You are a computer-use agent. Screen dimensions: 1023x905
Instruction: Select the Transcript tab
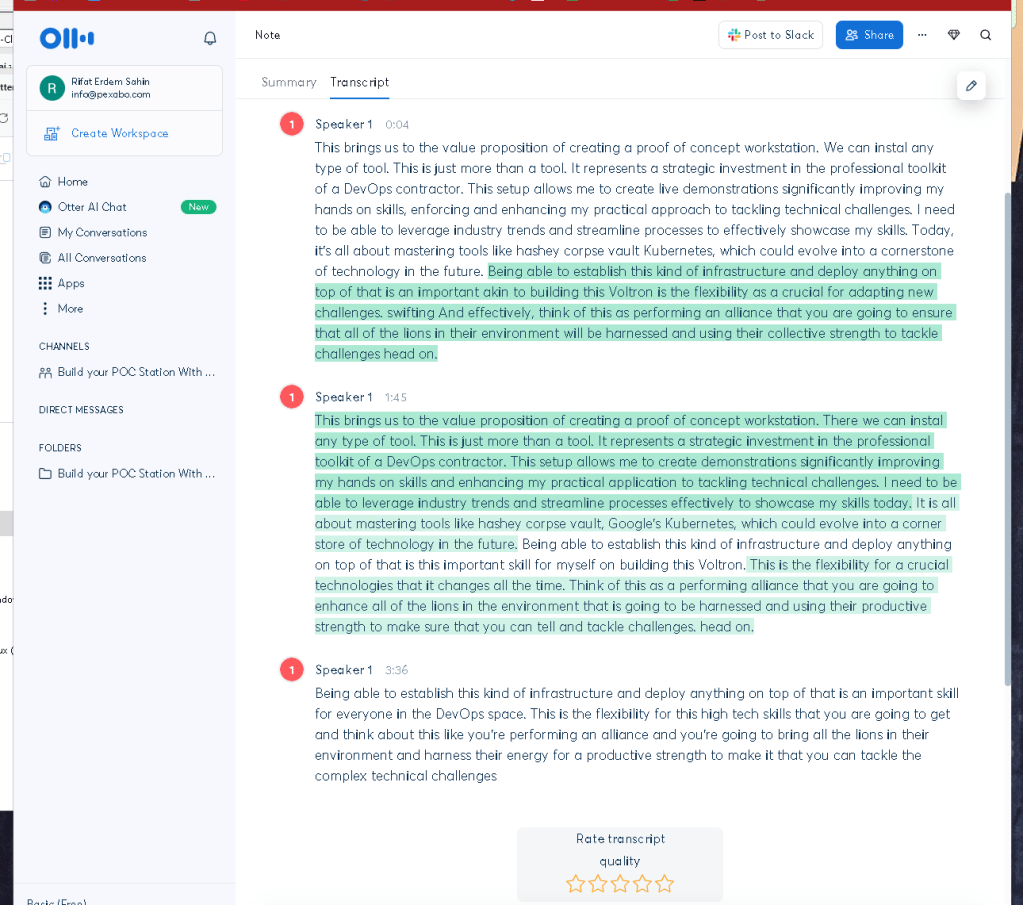click(359, 82)
